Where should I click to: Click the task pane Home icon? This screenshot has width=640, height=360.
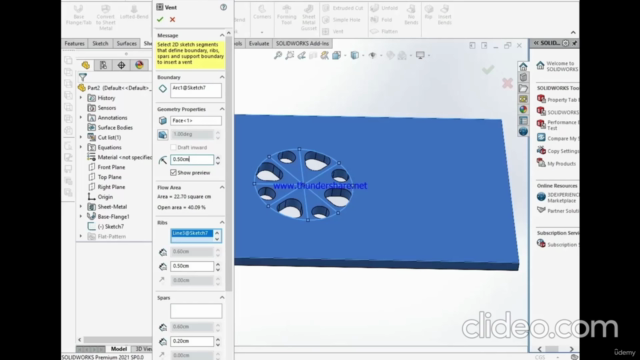tap(523, 66)
